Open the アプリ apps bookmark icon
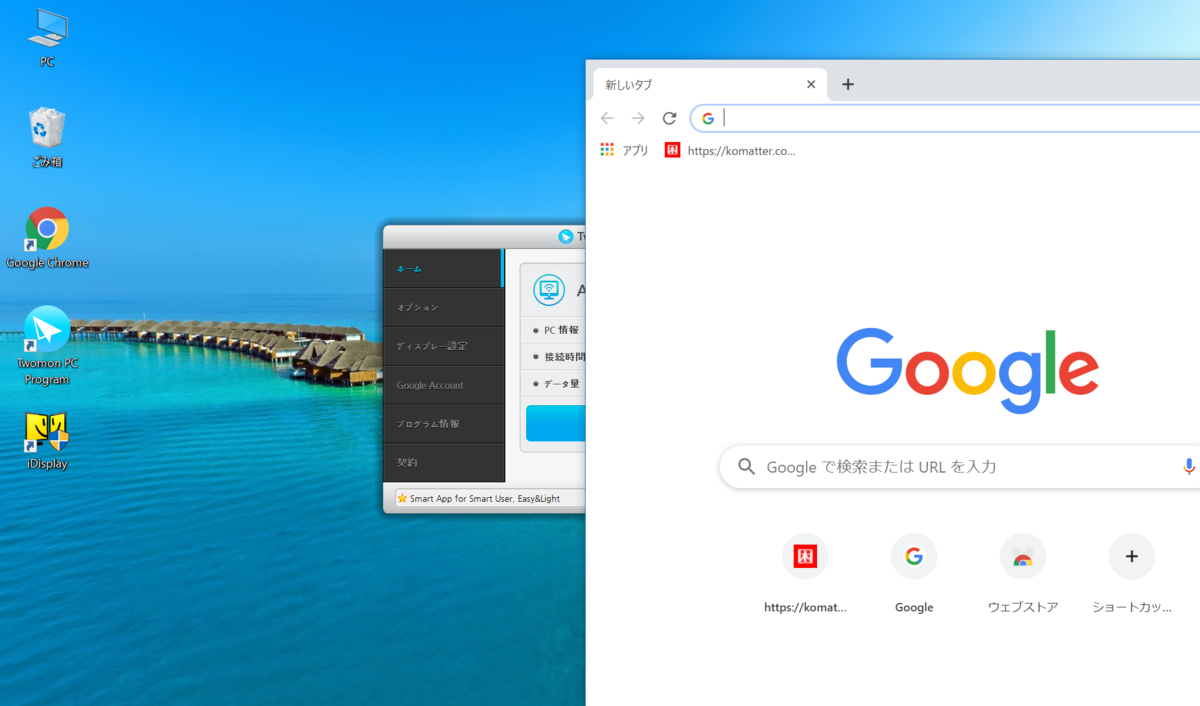The width and height of the screenshot is (1200, 706). [x=624, y=150]
